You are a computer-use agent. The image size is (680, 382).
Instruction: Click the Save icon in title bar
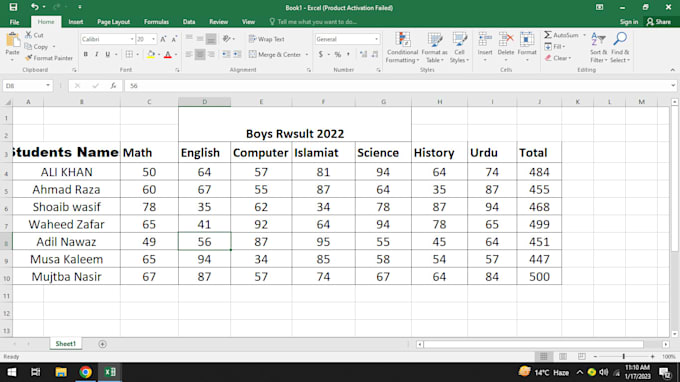click(13, 7)
